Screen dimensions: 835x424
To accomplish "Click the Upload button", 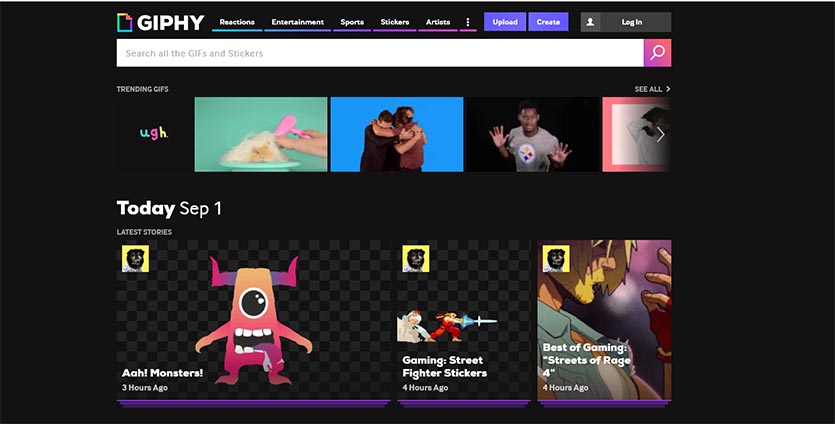I will coord(505,22).
